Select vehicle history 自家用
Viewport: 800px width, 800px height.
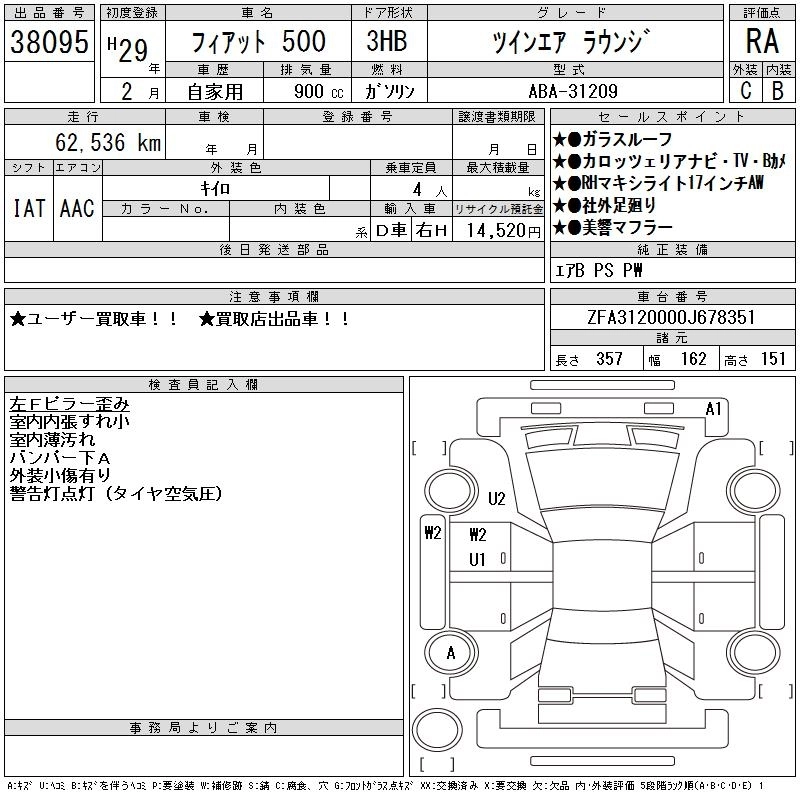coord(215,92)
